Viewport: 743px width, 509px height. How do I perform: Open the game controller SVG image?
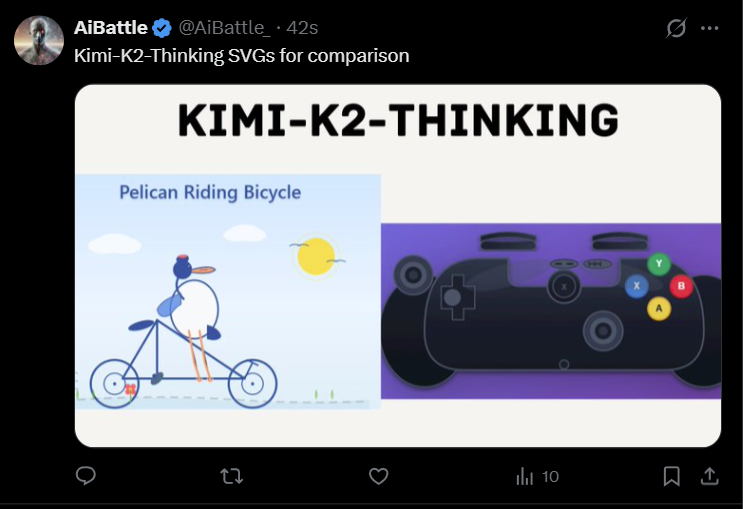[x=551, y=311]
